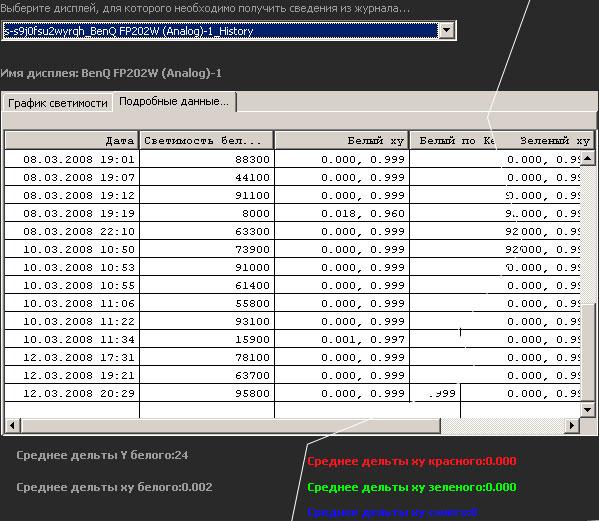
Task: Select the row dated 08.03.2008 19:07
Action: [292, 177]
